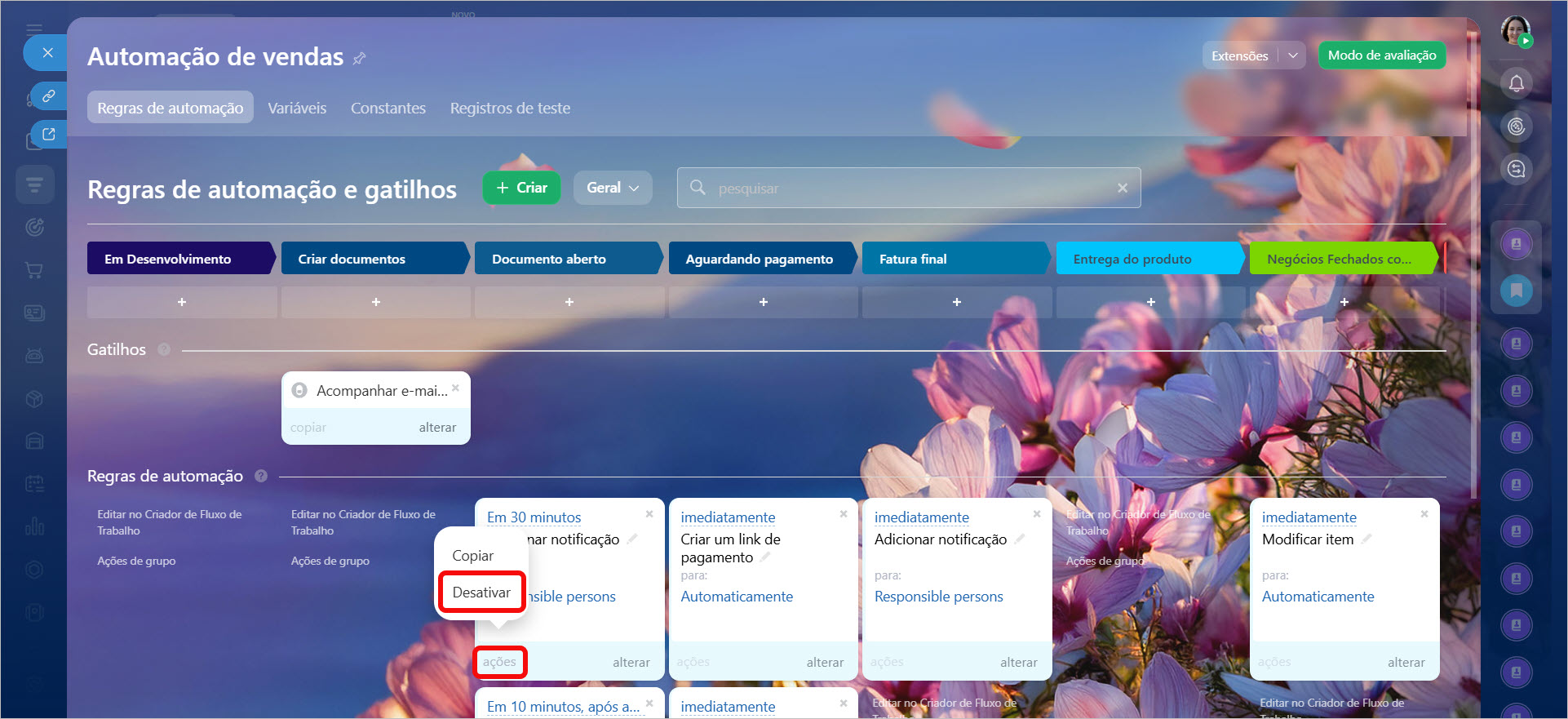Remove the Acompanhar e-mail trigger
This screenshot has width=1568, height=719.
click(x=455, y=388)
